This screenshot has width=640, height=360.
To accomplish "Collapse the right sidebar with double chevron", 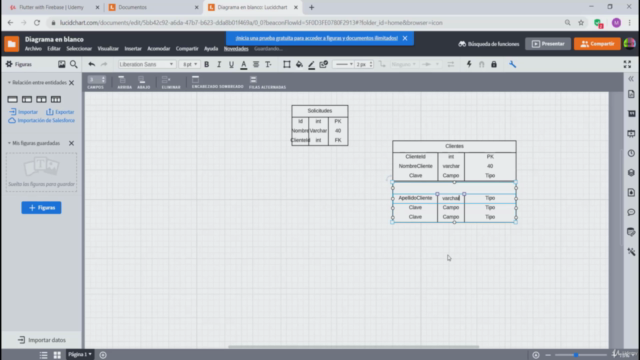I will (x=631, y=78).
